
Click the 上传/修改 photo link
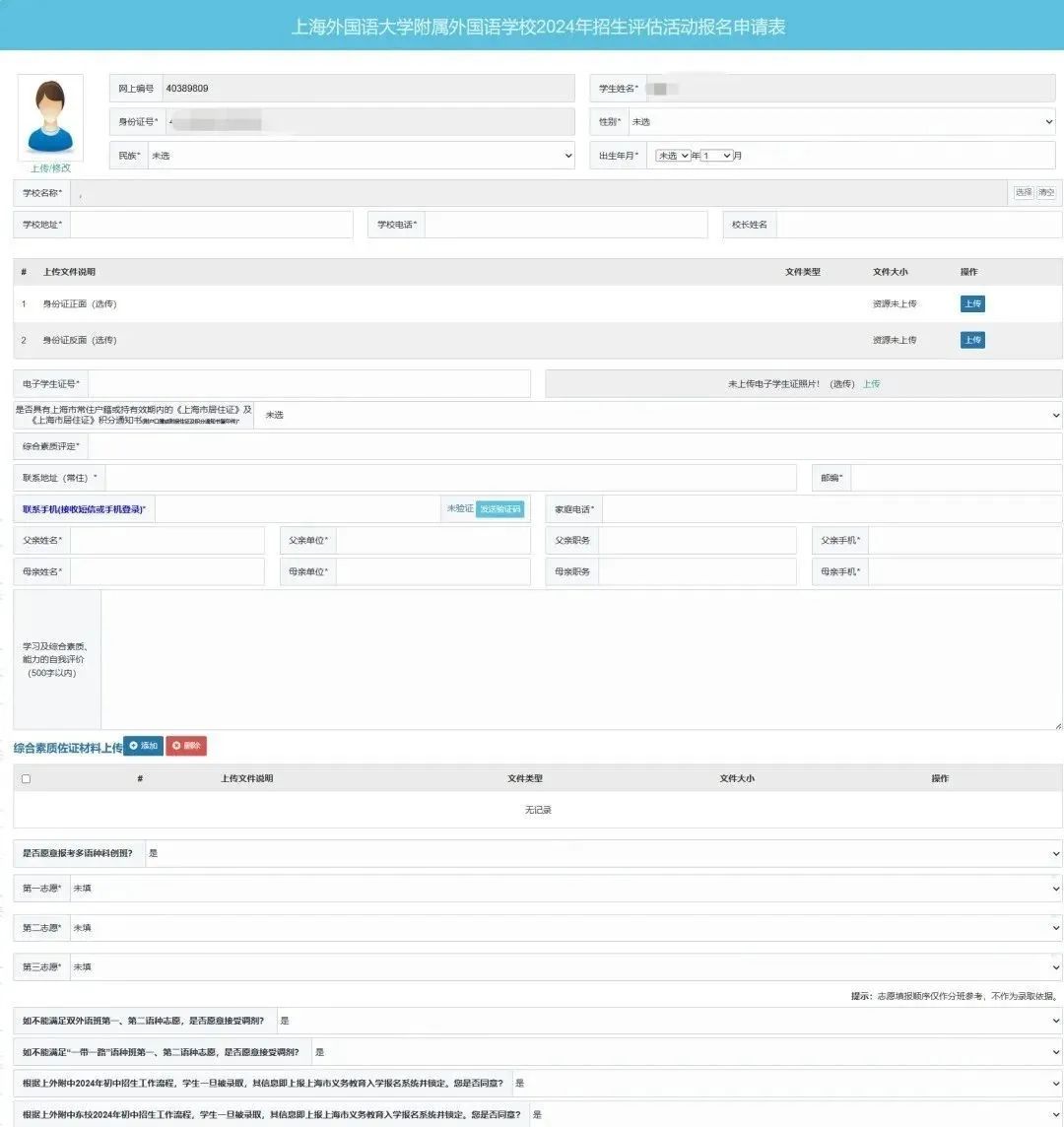click(50, 168)
